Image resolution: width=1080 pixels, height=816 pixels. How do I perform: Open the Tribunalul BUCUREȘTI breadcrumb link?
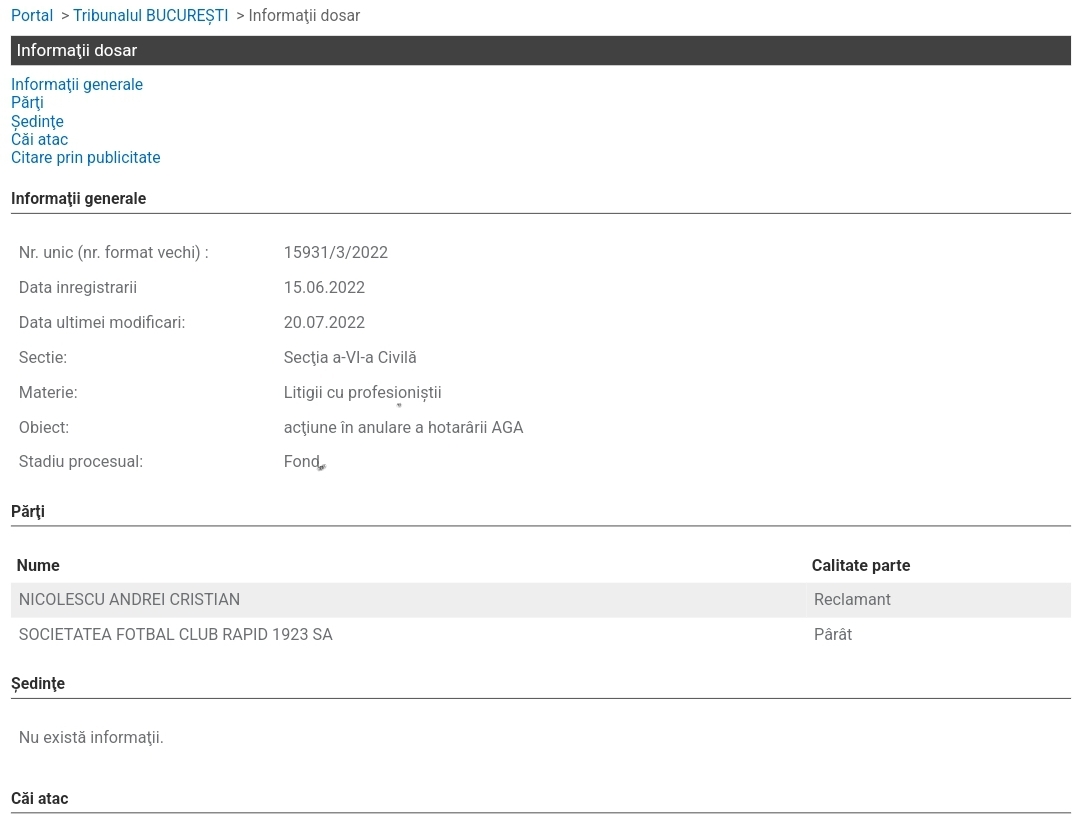pos(150,16)
